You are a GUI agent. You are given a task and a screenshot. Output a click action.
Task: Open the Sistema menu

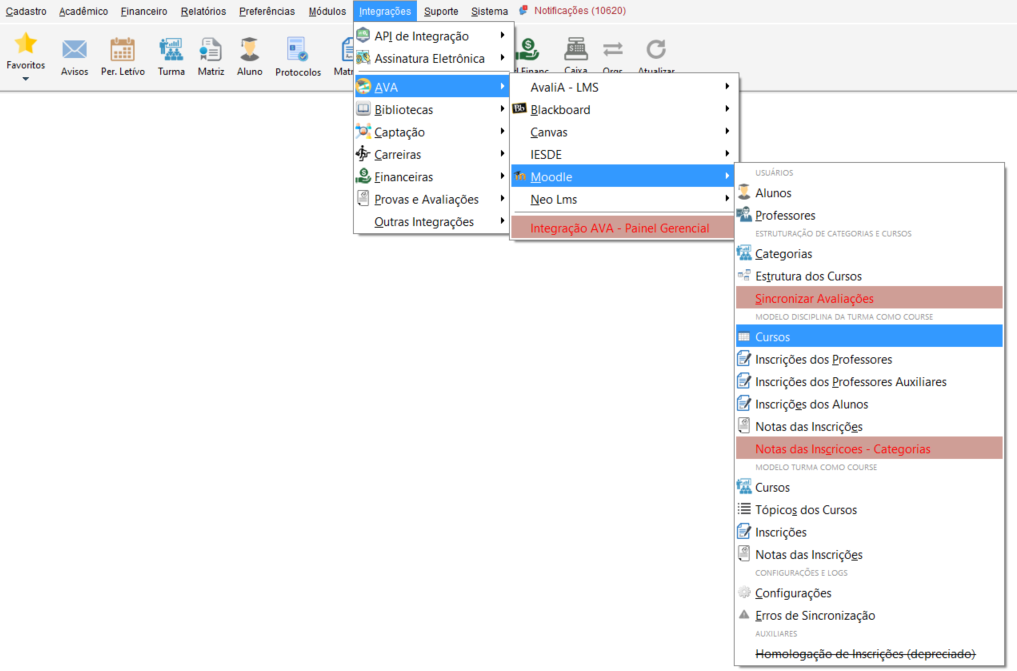coord(490,11)
